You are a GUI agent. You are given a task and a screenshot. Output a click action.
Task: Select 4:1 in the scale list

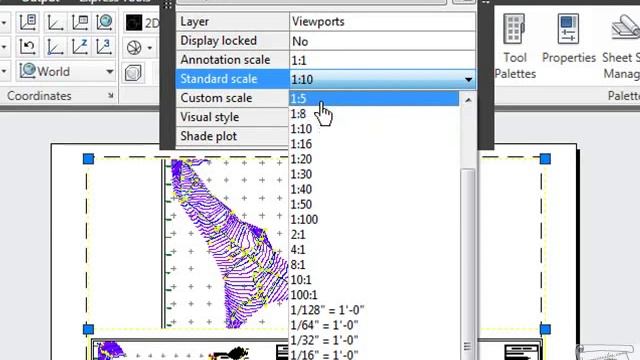(x=374, y=250)
